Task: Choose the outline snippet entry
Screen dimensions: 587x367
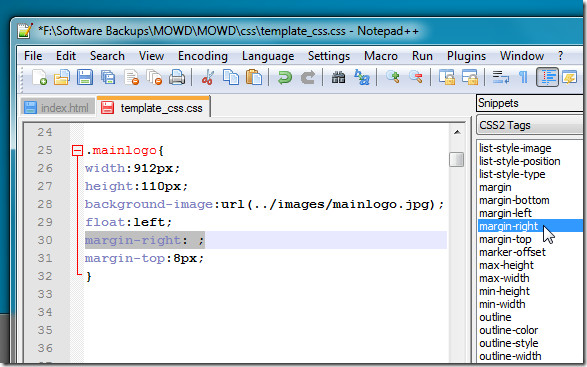Action: (495, 318)
